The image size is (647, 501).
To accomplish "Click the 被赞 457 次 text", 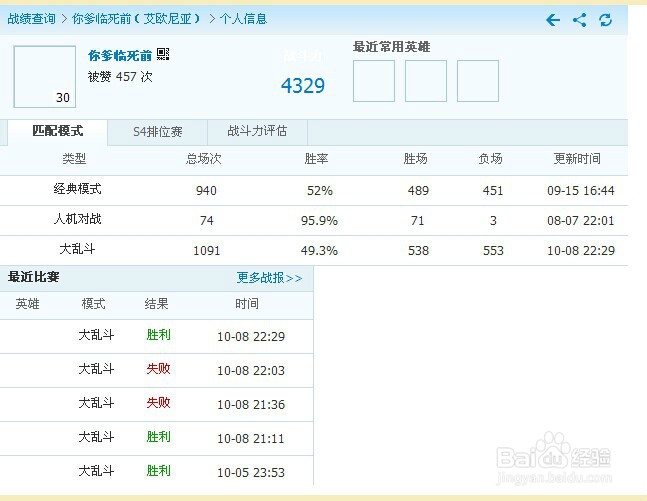I will coord(120,77).
